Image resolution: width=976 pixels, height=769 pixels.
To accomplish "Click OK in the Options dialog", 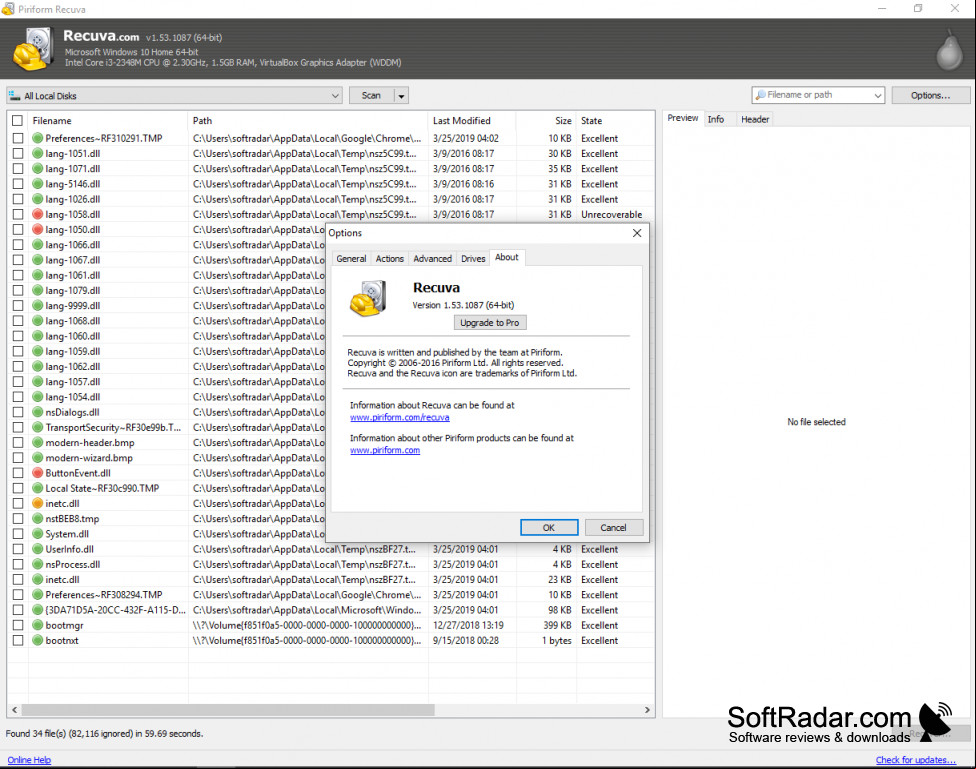I will click(549, 527).
